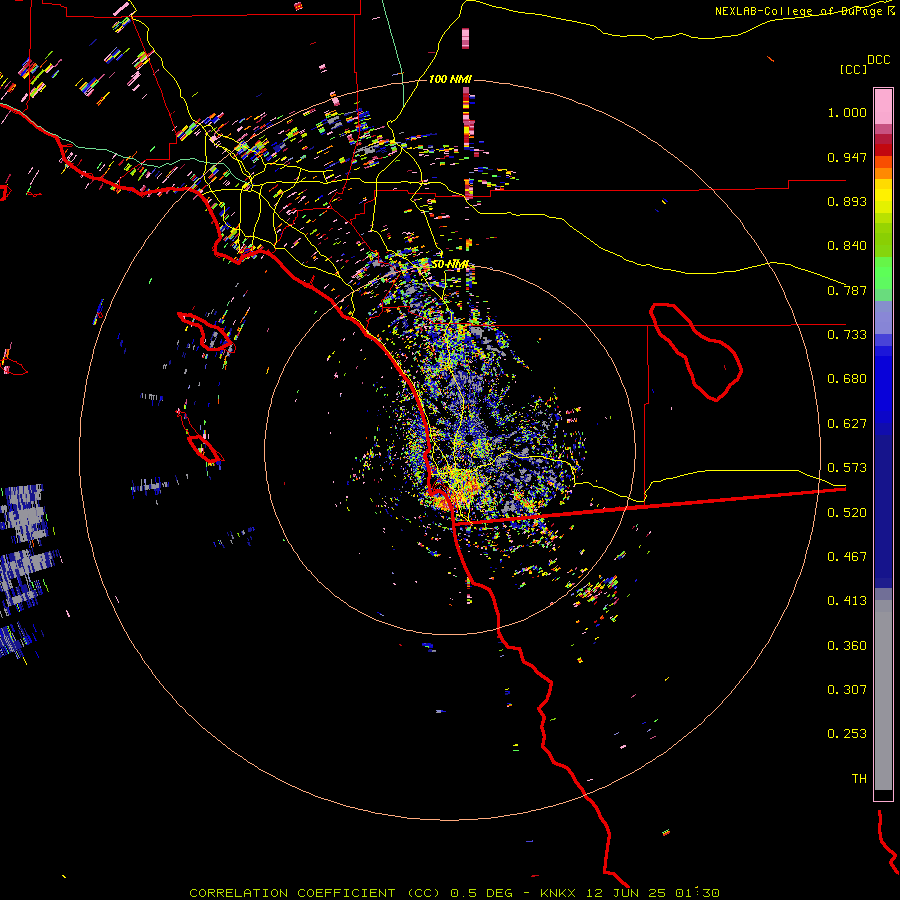Click the TH threshold label on the legend
This screenshot has height=900, width=900.
(859, 779)
